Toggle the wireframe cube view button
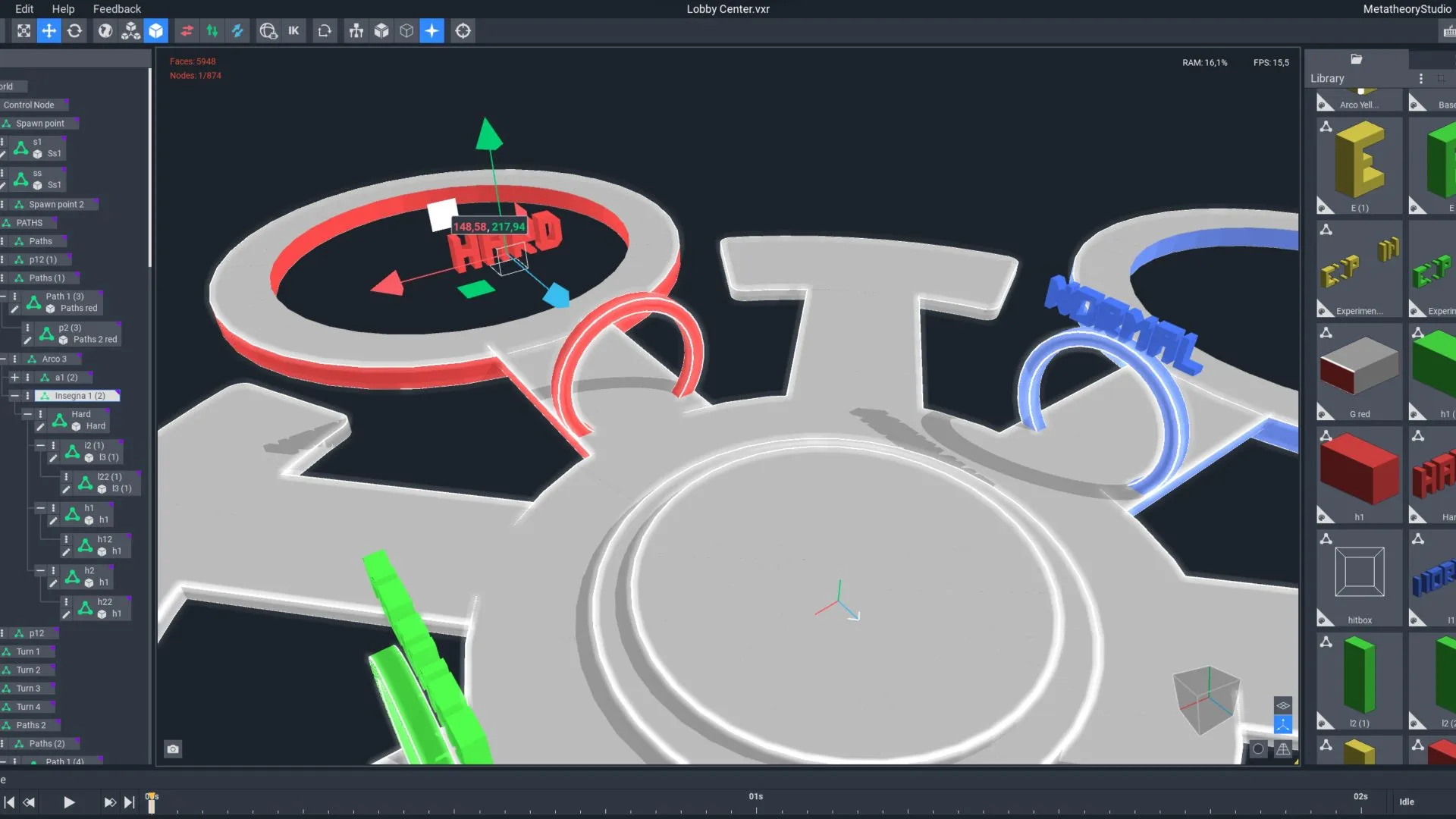 pos(407,31)
